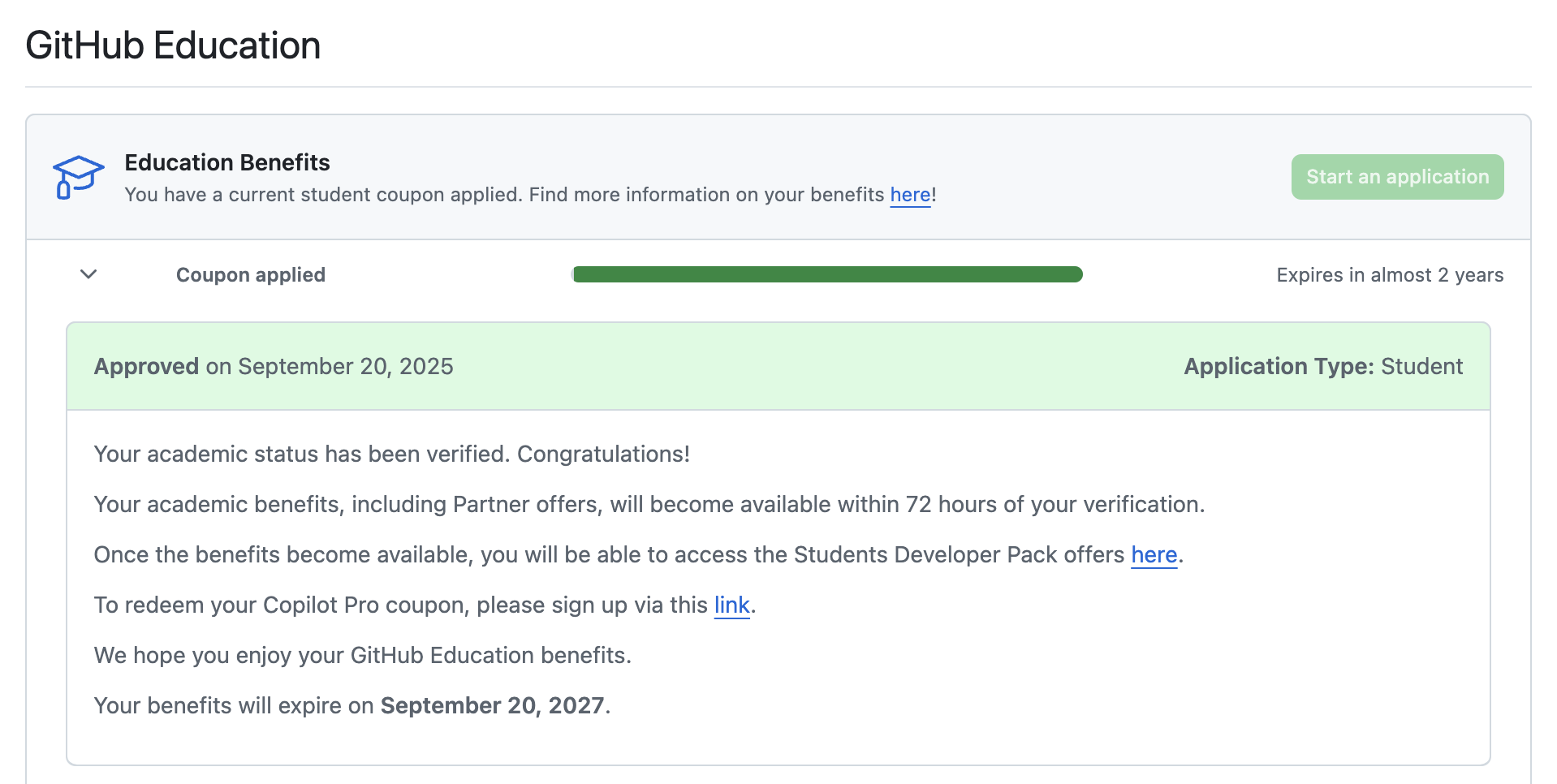Image resolution: width=1557 pixels, height=784 pixels.
Task: Click the 'We hope you enjoy' message
Action: click(x=362, y=655)
